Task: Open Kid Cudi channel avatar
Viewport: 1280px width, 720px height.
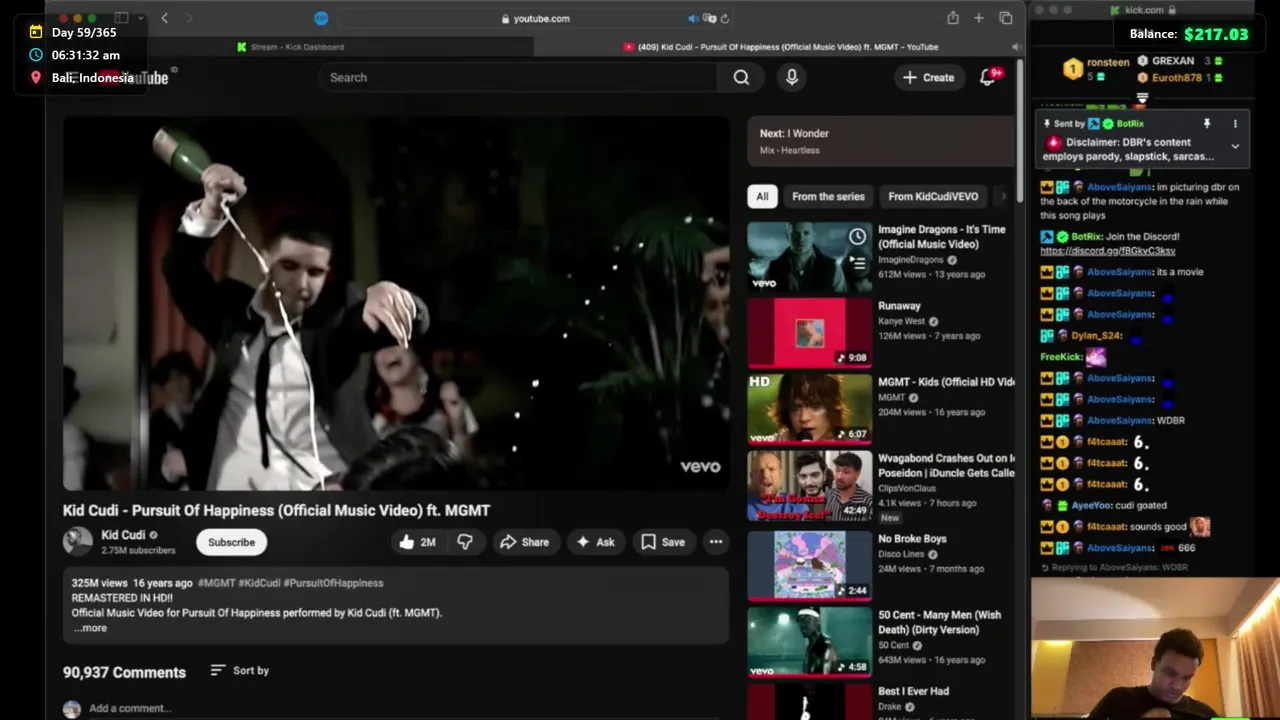Action: pyautogui.click(x=78, y=542)
